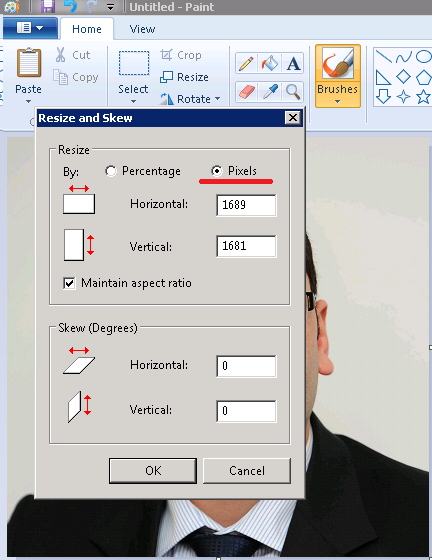This screenshot has height=560, width=432.
Task: Select the Pixels radio button
Action: [x=217, y=171]
